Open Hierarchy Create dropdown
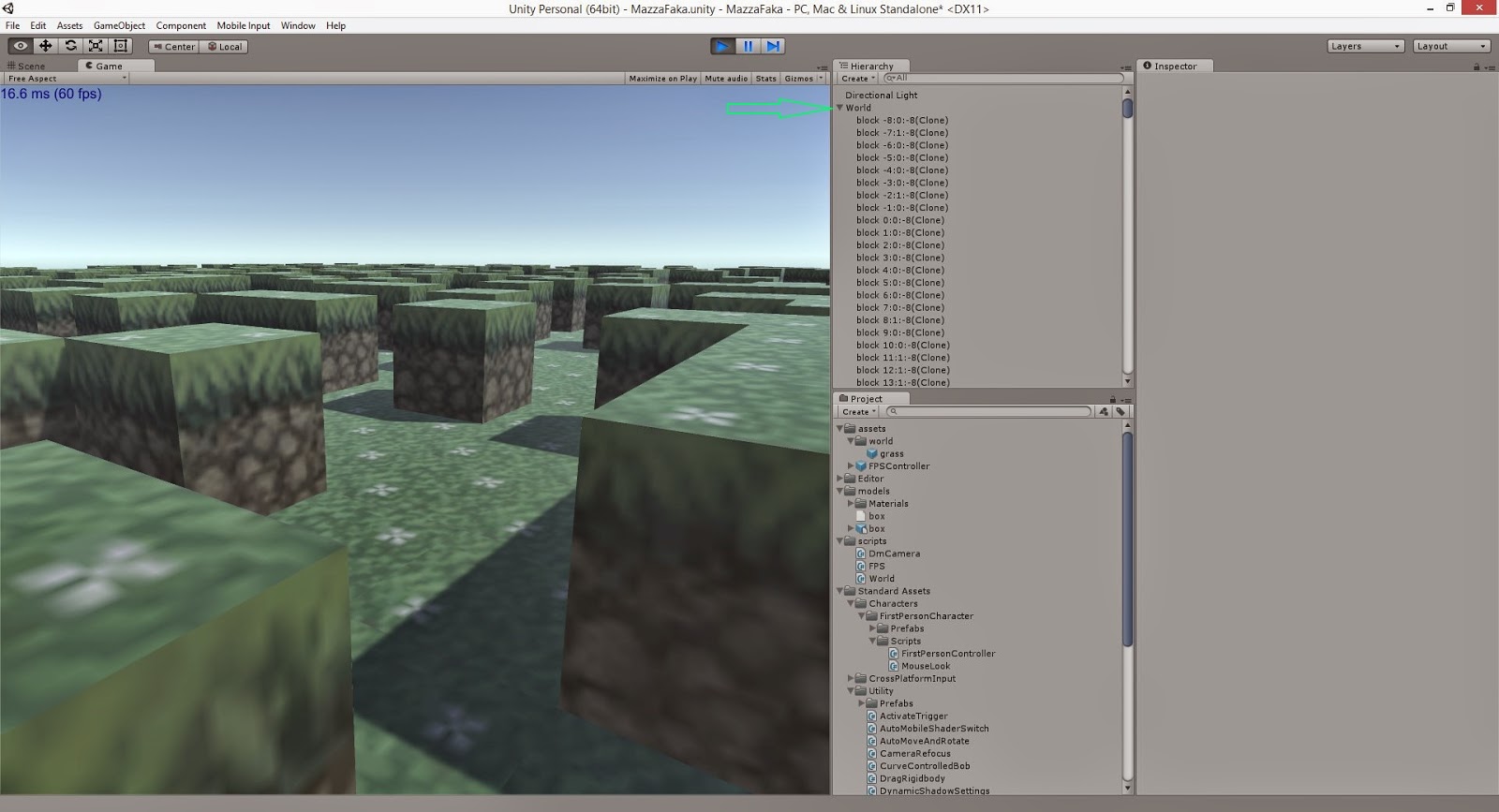 [857, 79]
